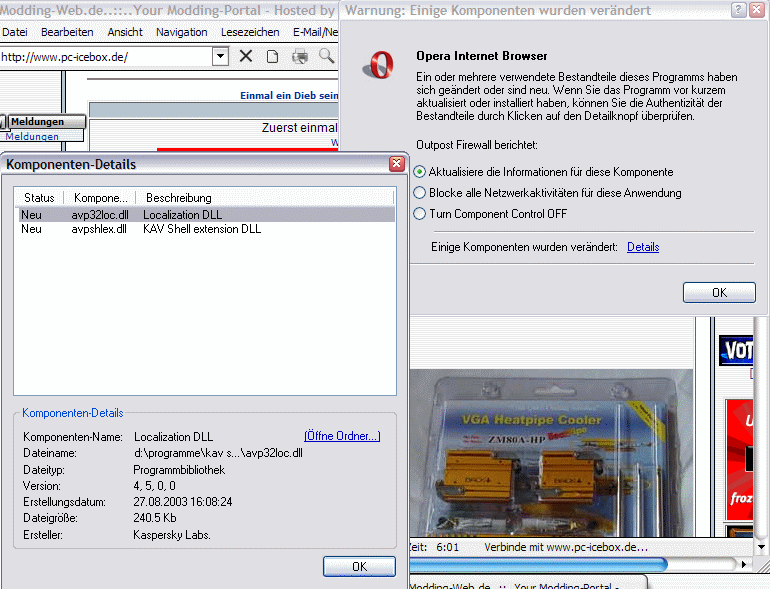Click the stop loading X icon in Opera toolbar
770x589 pixels.
246,56
